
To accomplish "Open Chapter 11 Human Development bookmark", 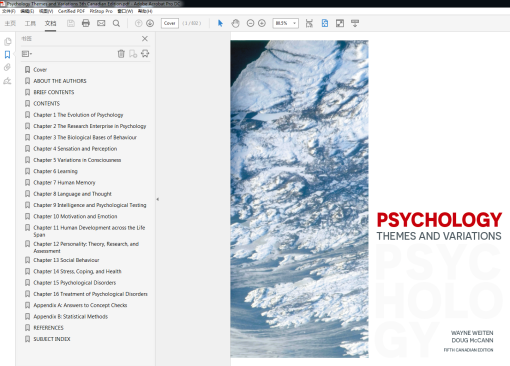I will [89, 231].
